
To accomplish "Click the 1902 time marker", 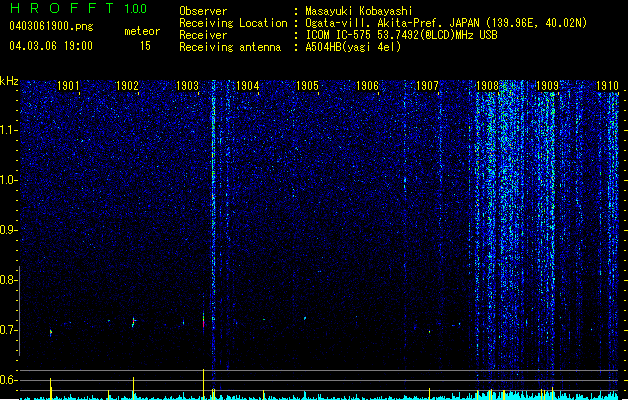I will point(127,85).
